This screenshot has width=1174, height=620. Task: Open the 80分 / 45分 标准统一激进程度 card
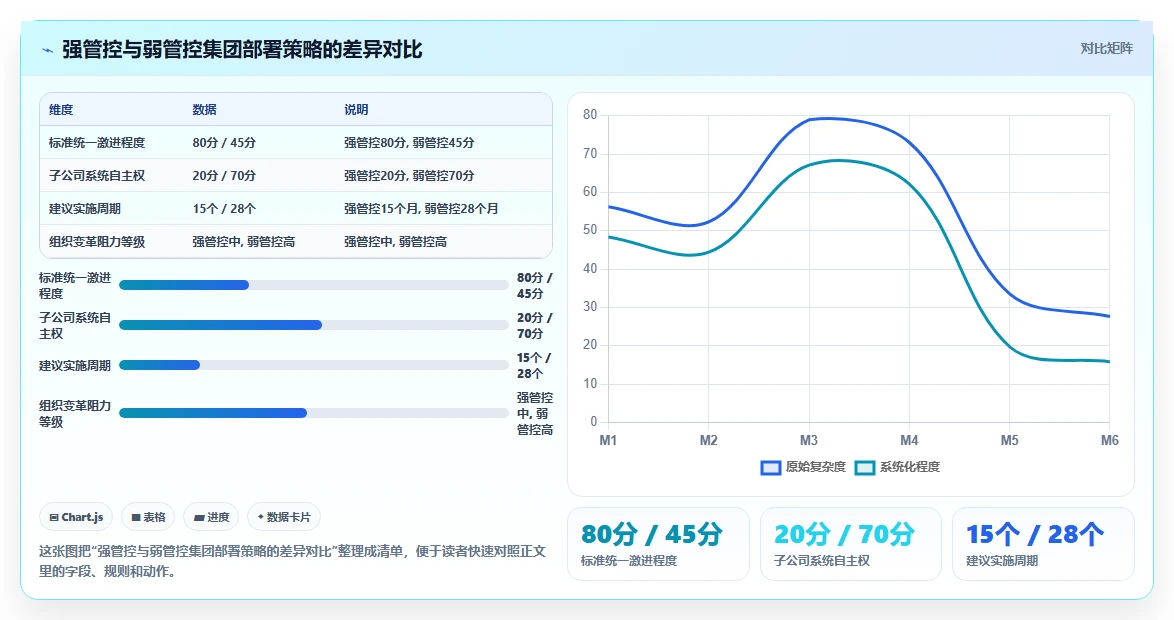[x=658, y=544]
